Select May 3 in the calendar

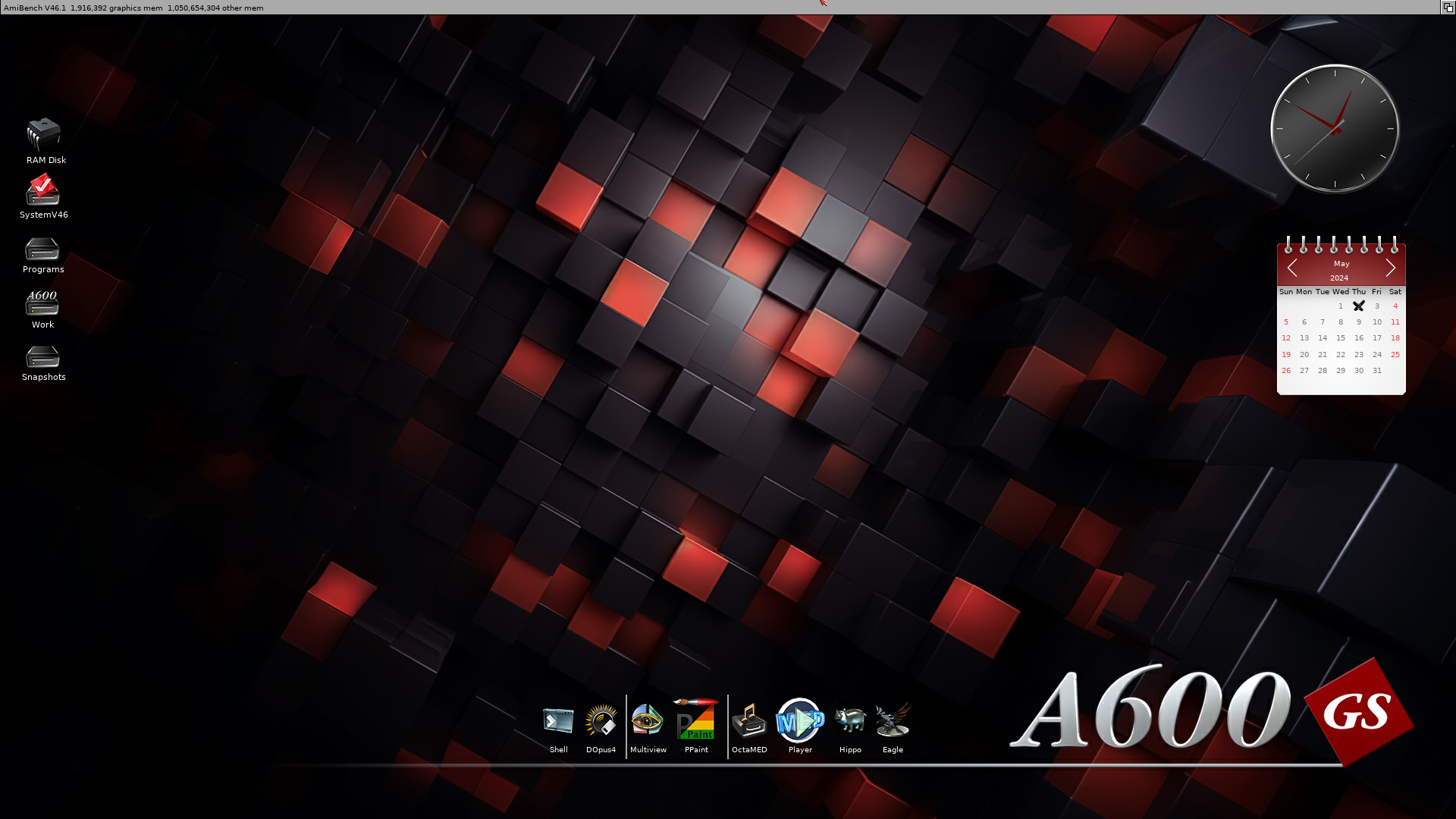pyautogui.click(x=1377, y=306)
